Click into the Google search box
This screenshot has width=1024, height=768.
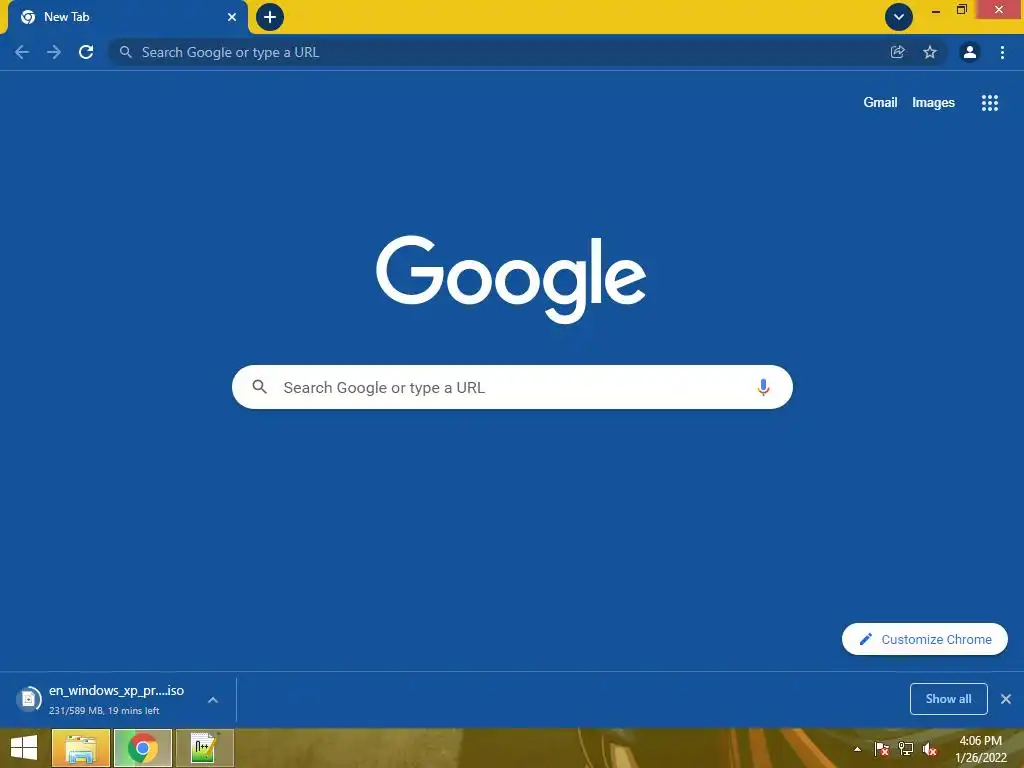pyautogui.click(x=512, y=387)
